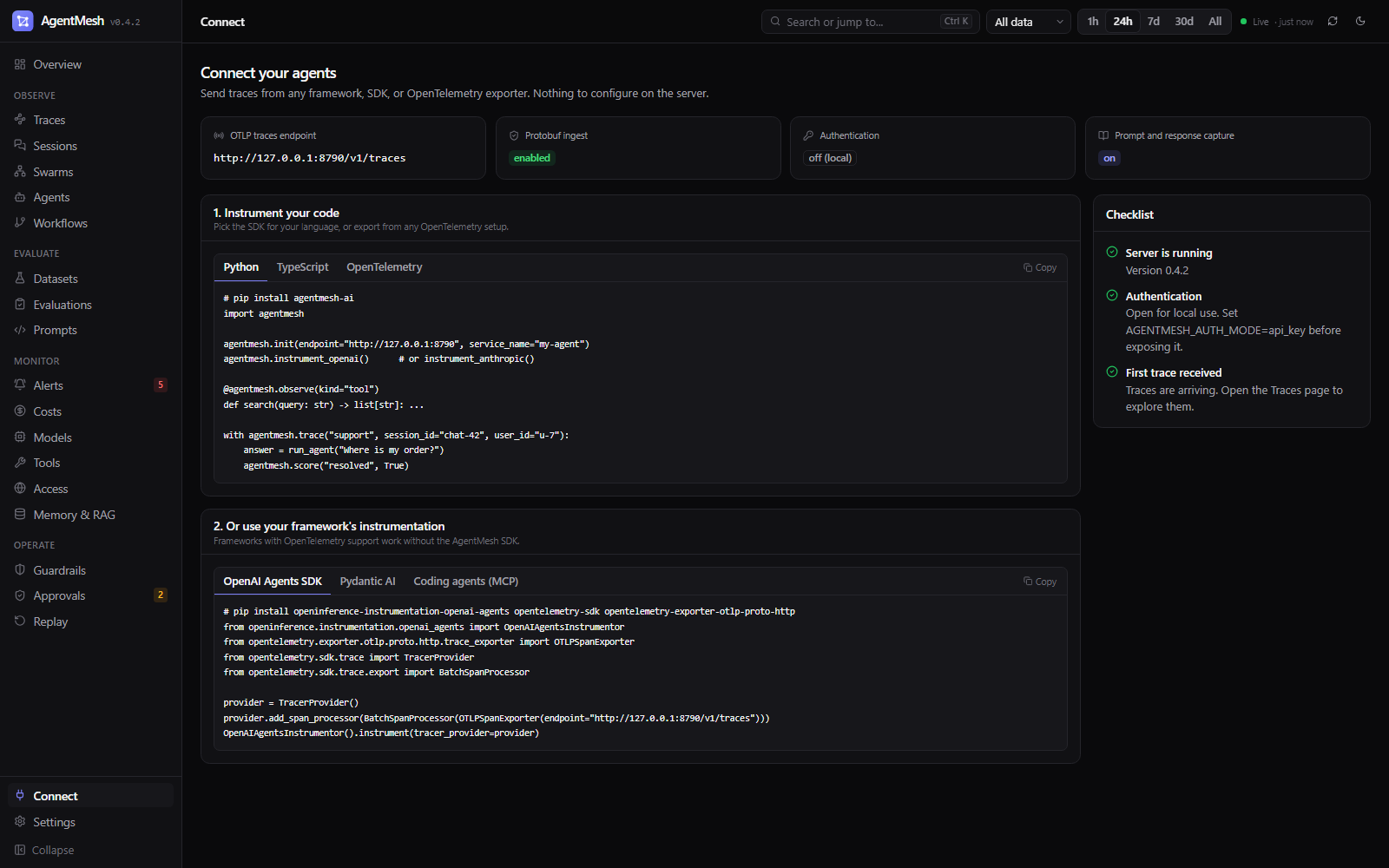Click the Ctrl K shortcut hint
The height and width of the screenshot is (868, 1389).
pyautogui.click(x=956, y=22)
